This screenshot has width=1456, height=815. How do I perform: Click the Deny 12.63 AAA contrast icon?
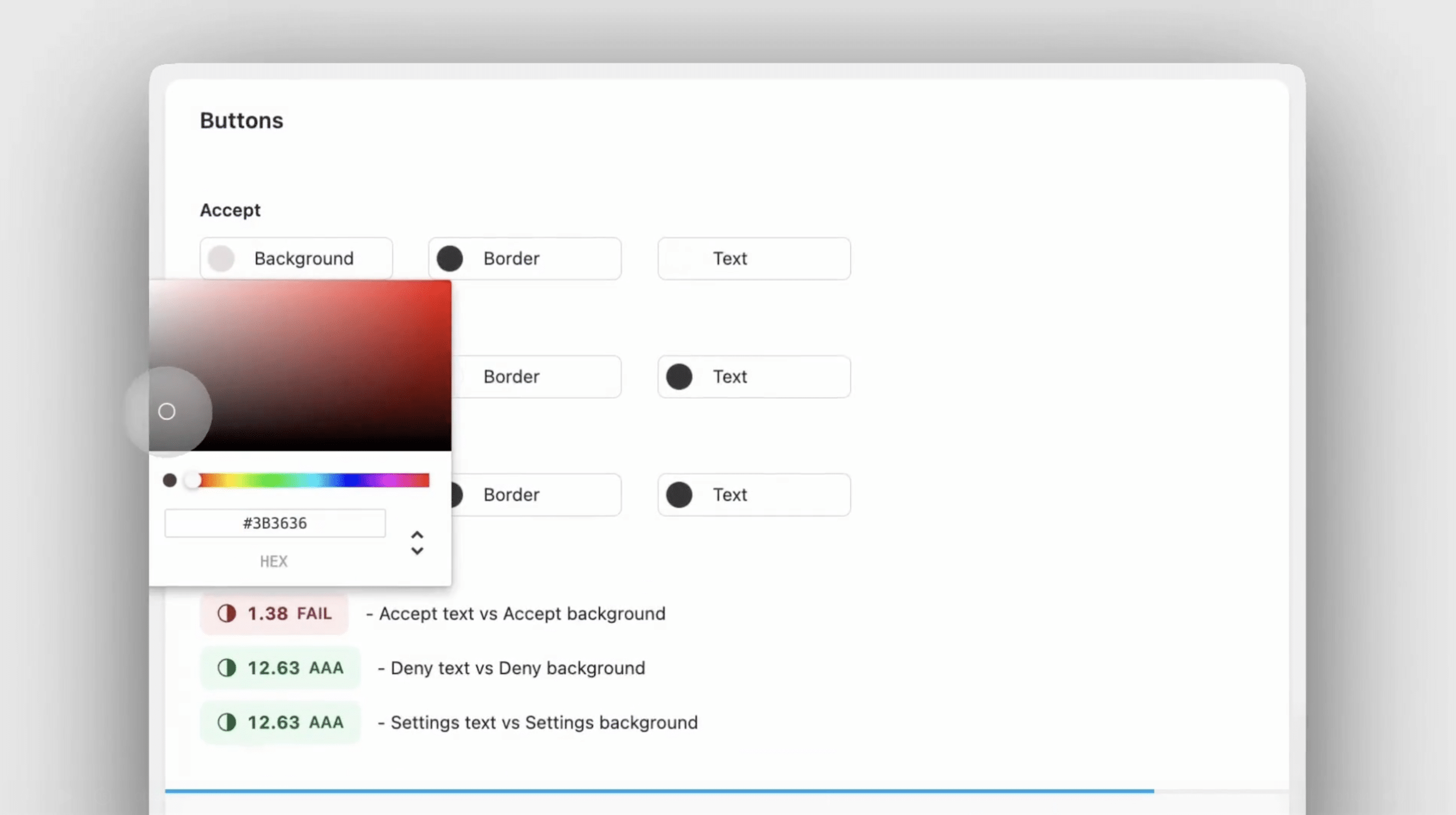(x=227, y=668)
